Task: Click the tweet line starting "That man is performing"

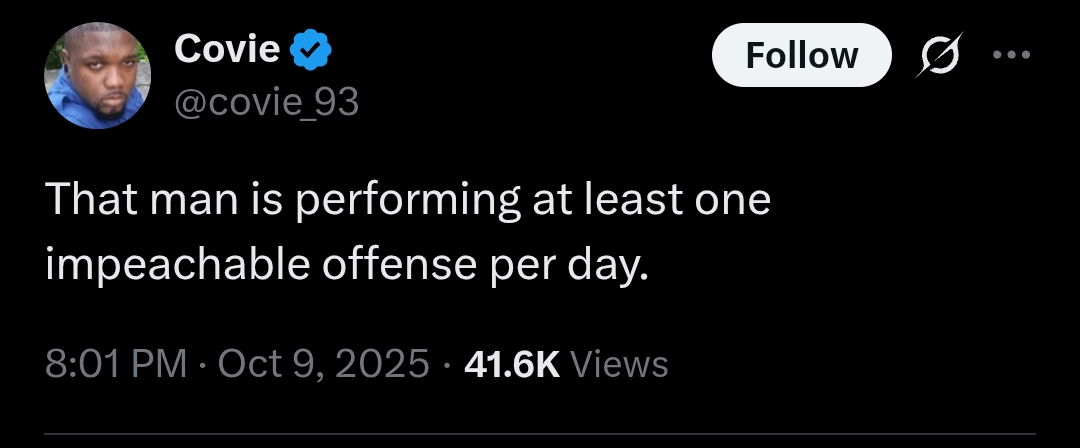Action: tap(409, 200)
